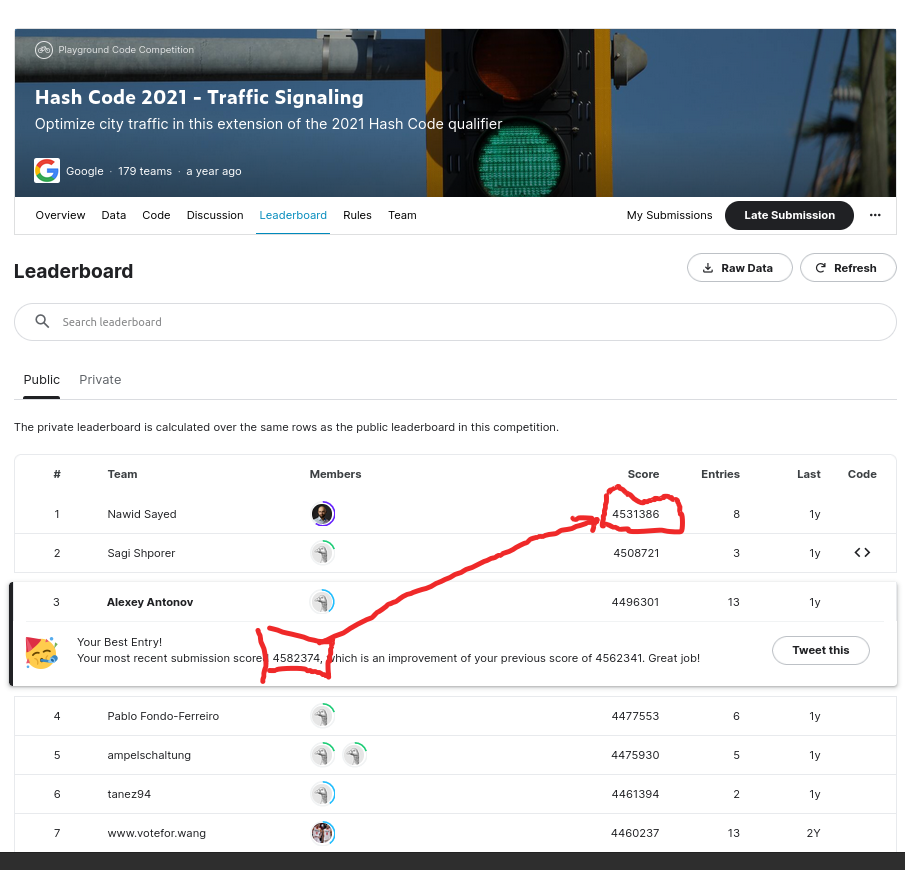The height and width of the screenshot is (870, 905).
Task: Click the party face emoji icon
Action: coord(42,653)
